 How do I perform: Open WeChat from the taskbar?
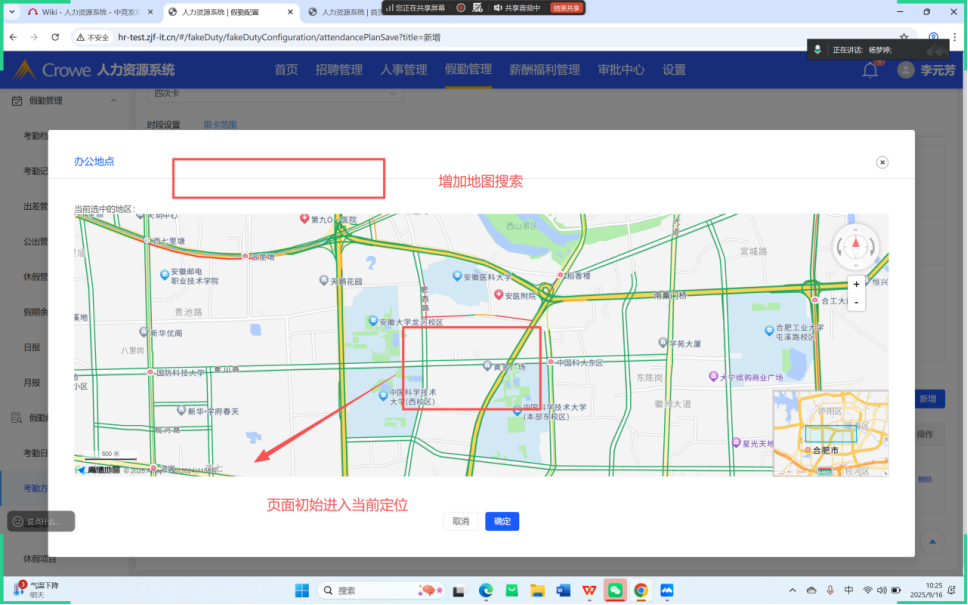point(615,590)
